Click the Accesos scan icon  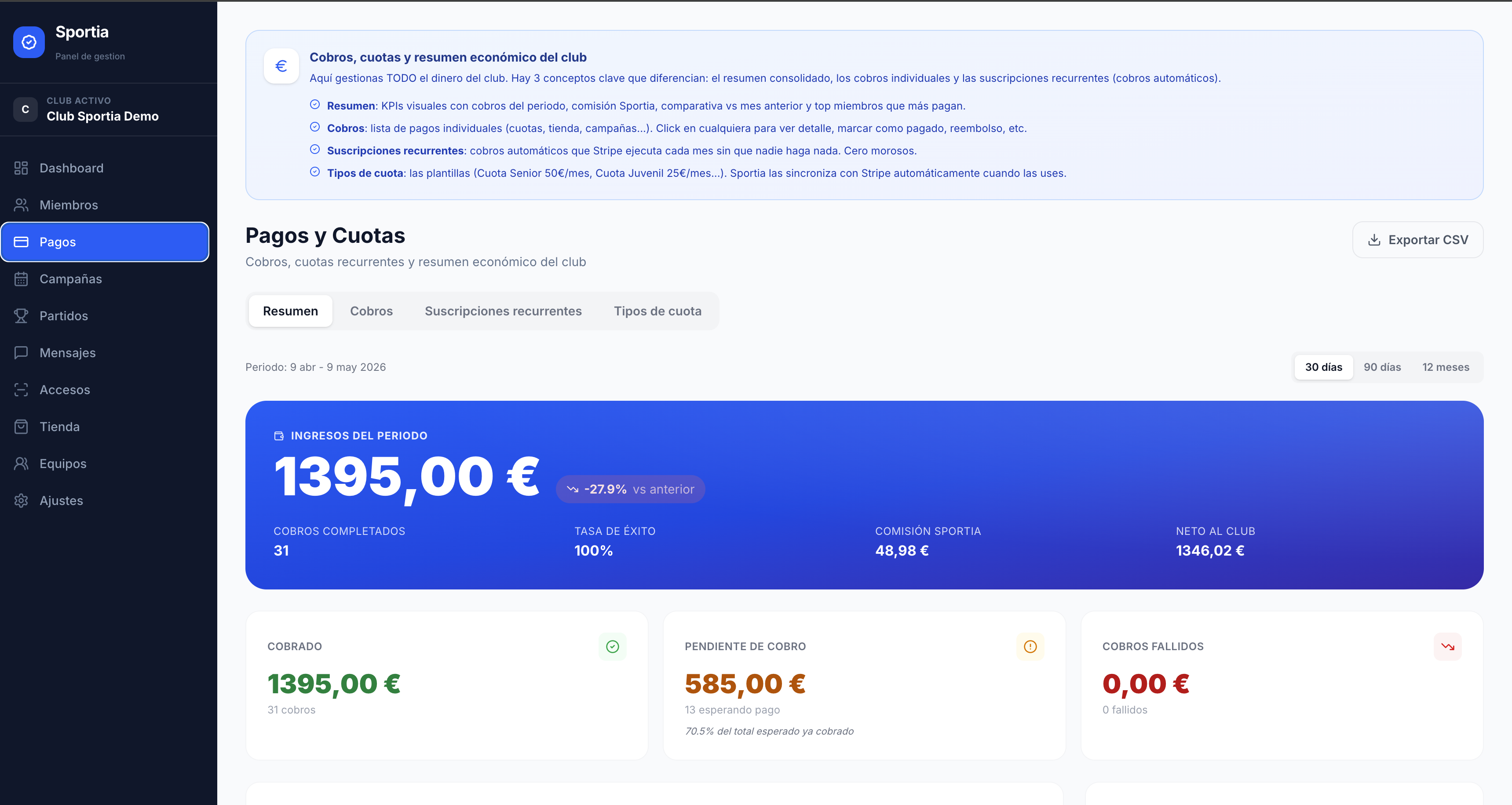coord(21,390)
